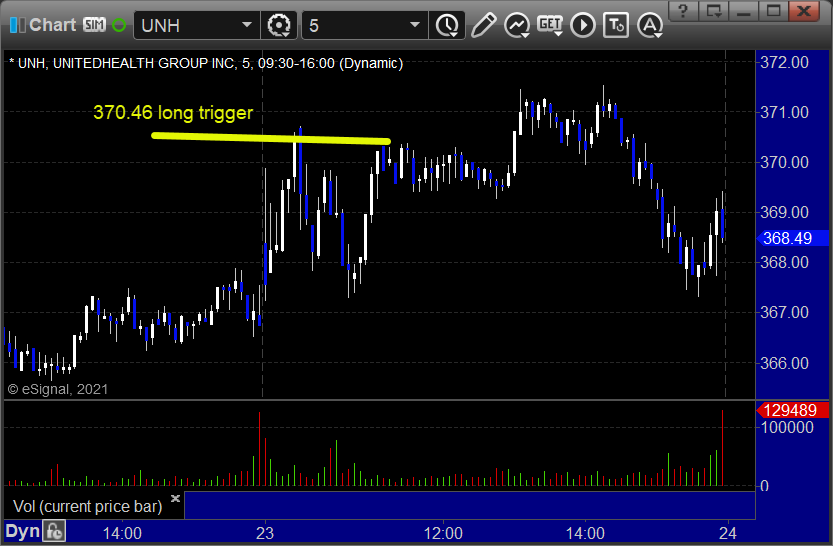Click the 366.00 price axis label

click(784, 363)
